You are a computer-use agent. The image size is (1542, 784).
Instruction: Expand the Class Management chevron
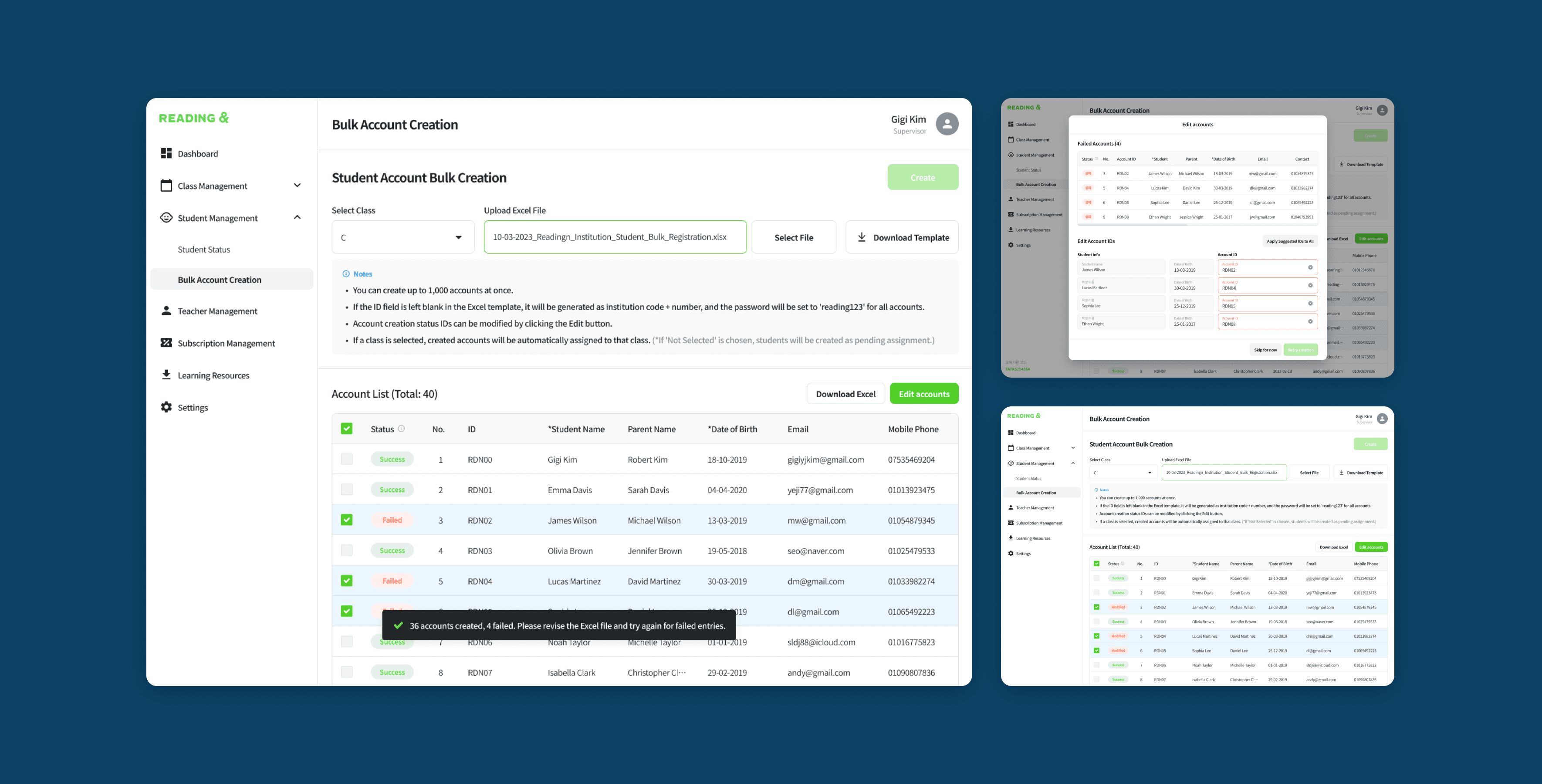pos(297,186)
